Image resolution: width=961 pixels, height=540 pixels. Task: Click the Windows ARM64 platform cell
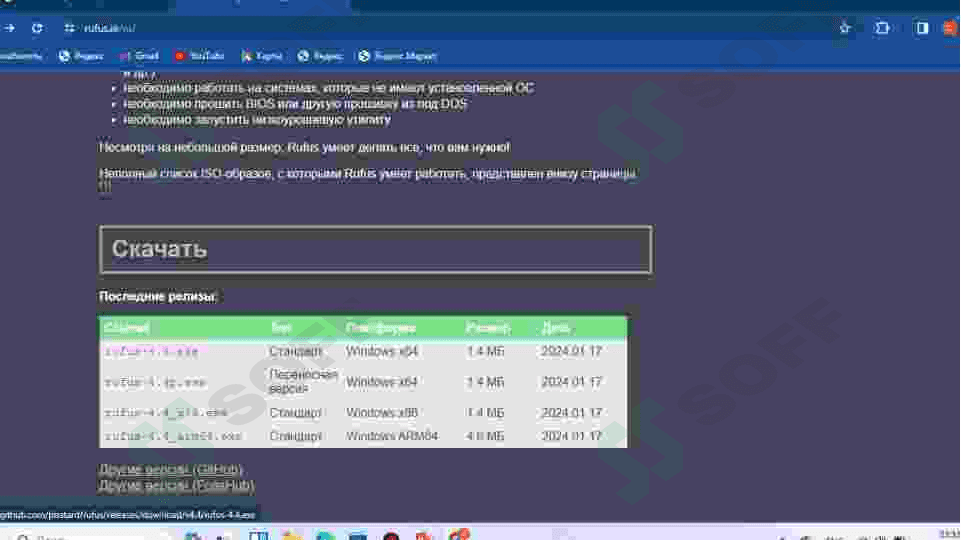(x=392, y=436)
